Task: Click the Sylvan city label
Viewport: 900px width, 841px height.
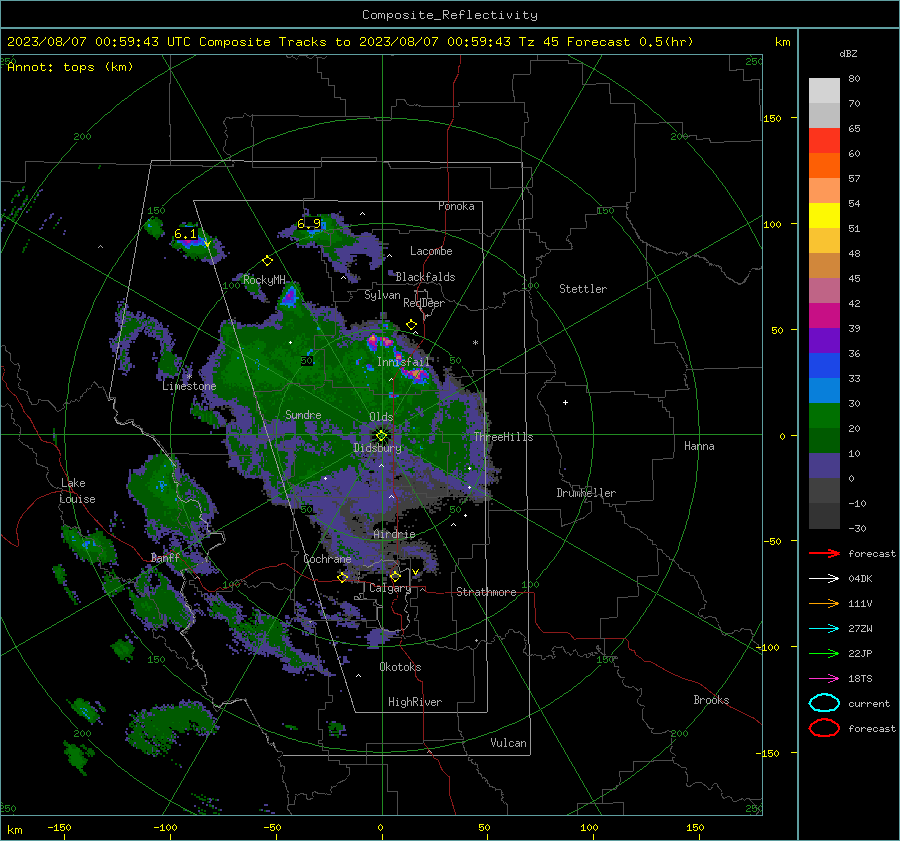Action: click(382, 295)
